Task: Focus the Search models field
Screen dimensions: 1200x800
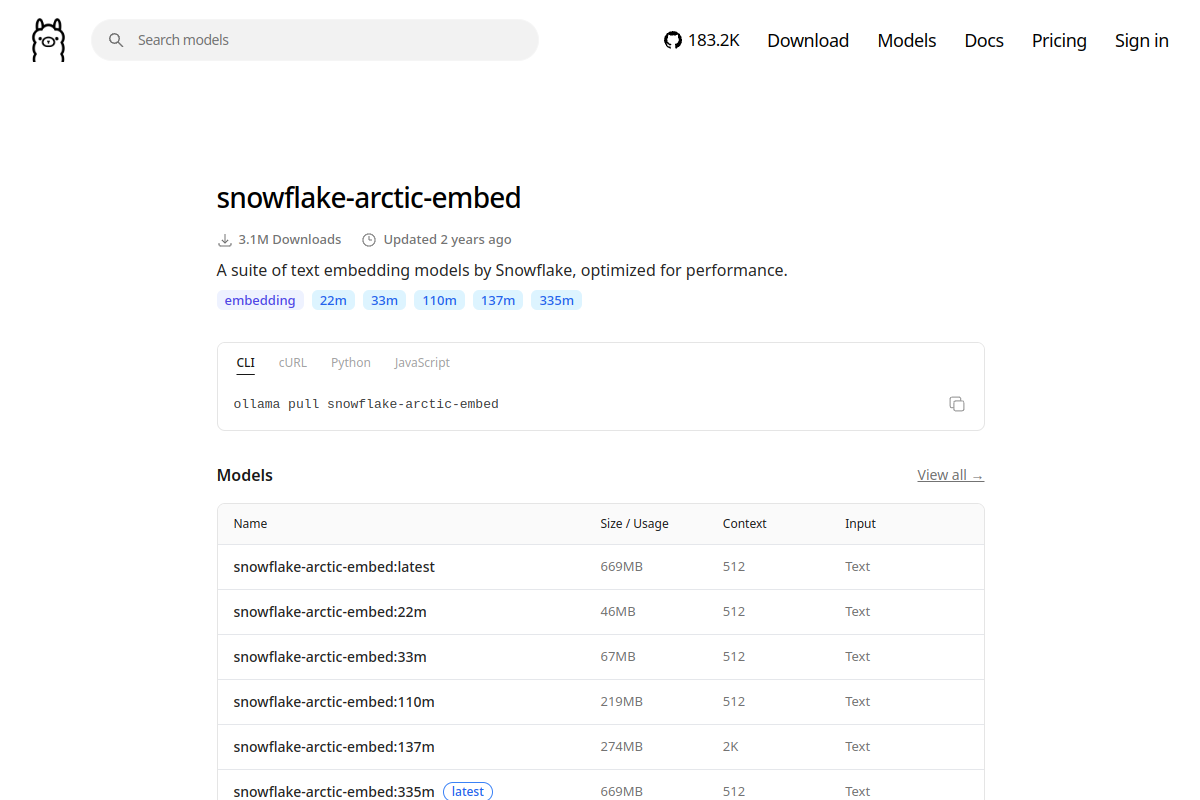Action: pyautogui.click(x=315, y=40)
